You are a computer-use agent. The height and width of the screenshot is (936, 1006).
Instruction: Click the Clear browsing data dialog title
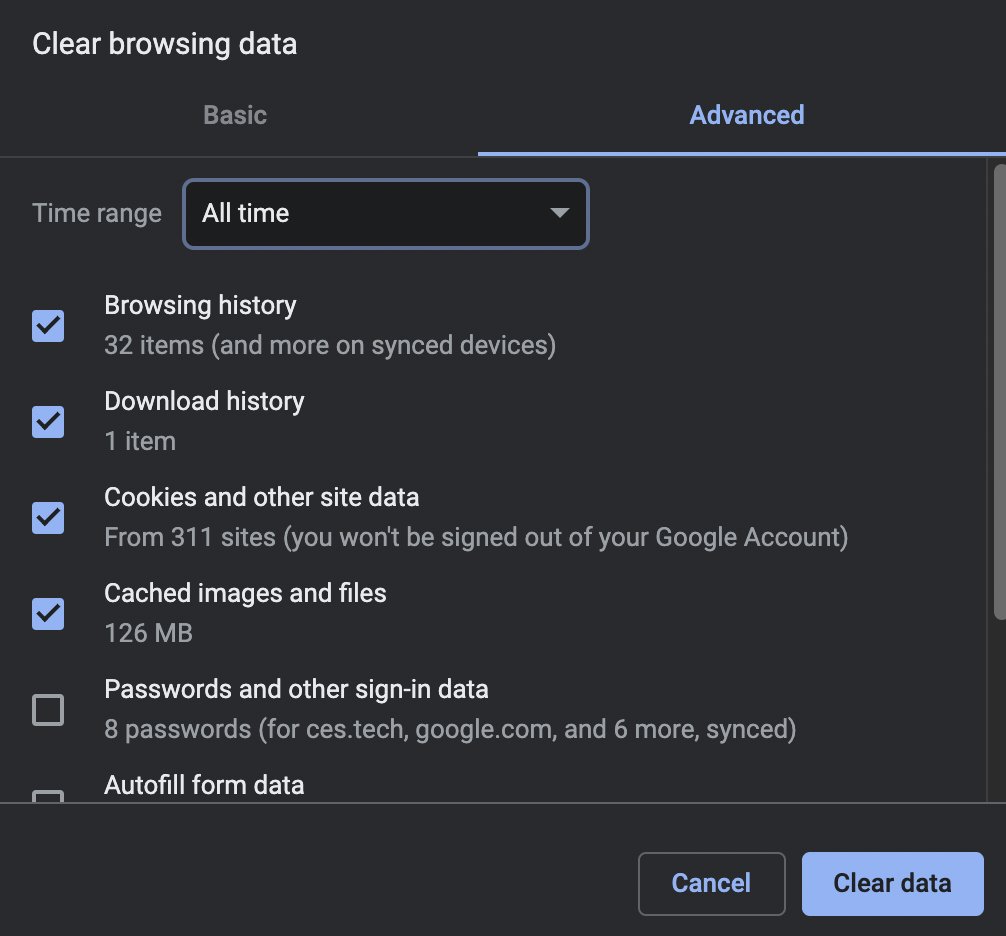(x=164, y=43)
